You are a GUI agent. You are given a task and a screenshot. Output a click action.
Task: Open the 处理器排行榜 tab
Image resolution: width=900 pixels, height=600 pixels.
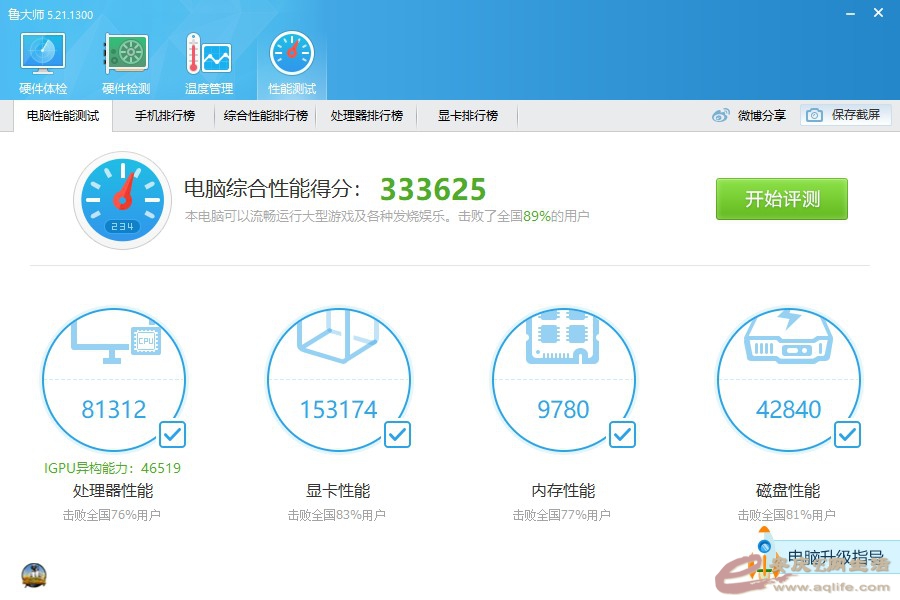point(366,116)
